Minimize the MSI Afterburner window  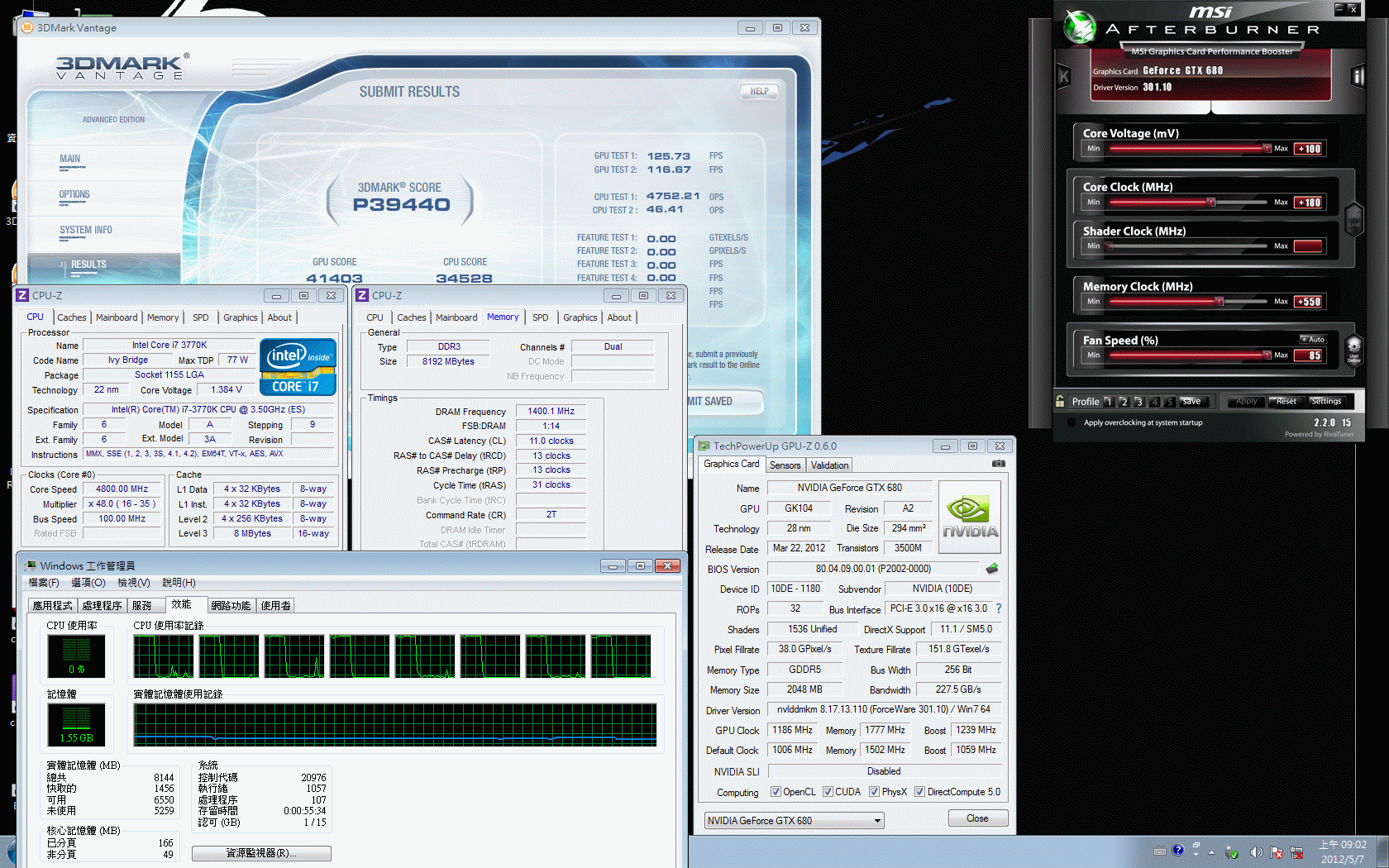(1339, 9)
